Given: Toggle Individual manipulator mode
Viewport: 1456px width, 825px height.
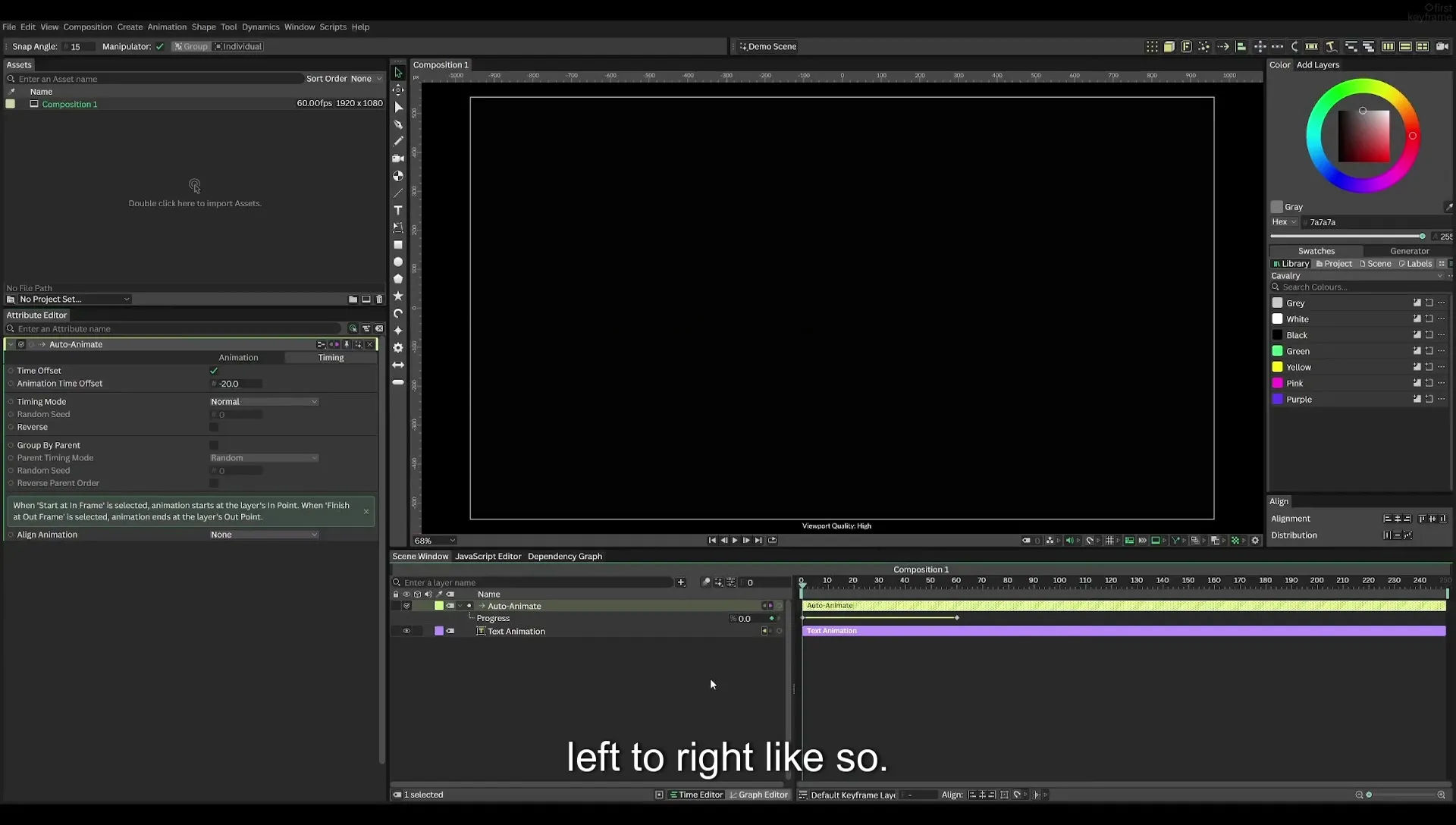Looking at the screenshot, I should tap(238, 46).
